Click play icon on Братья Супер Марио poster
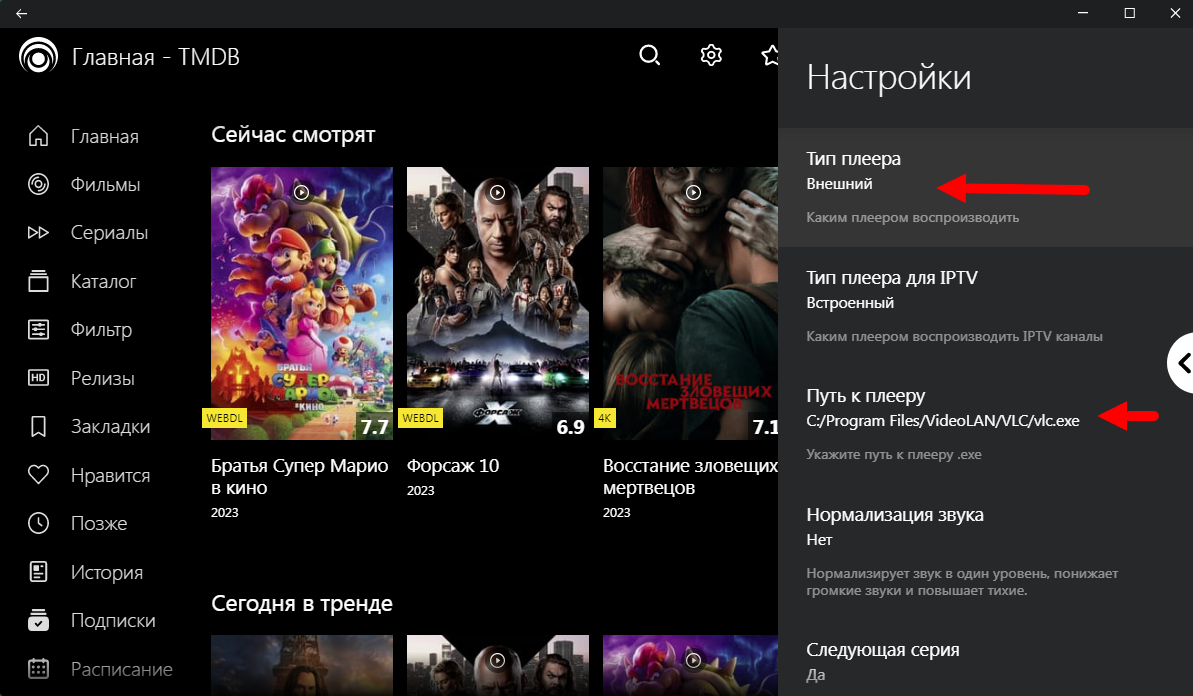The height and width of the screenshot is (696, 1193). [302, 192]
